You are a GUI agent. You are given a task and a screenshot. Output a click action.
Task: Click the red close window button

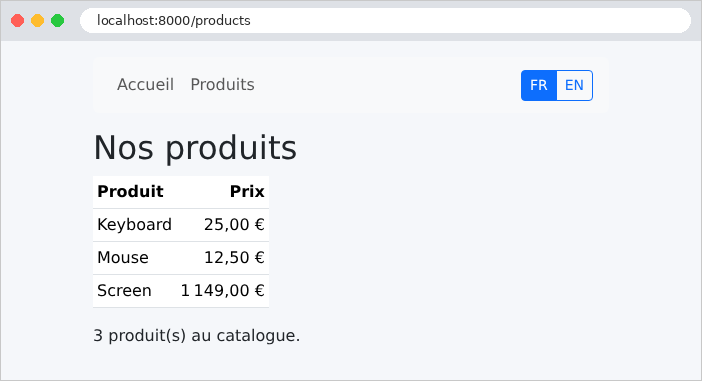17,21
